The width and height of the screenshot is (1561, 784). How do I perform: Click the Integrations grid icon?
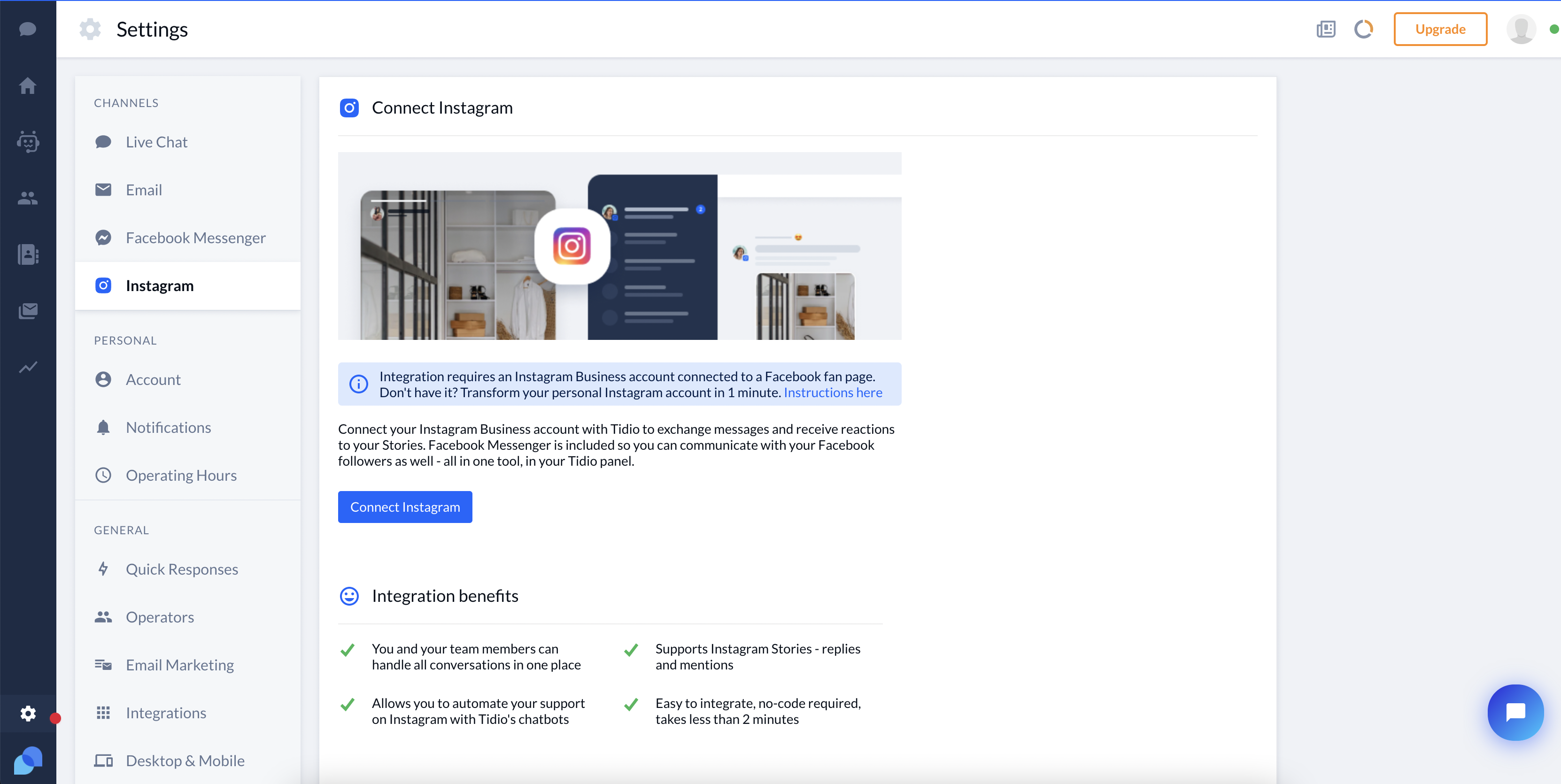point(103,713)
